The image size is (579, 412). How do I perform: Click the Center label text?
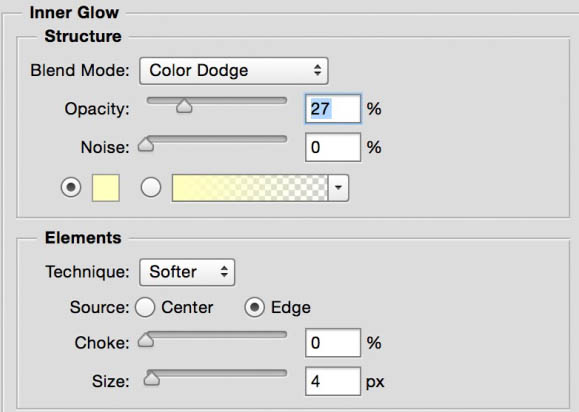187,308
